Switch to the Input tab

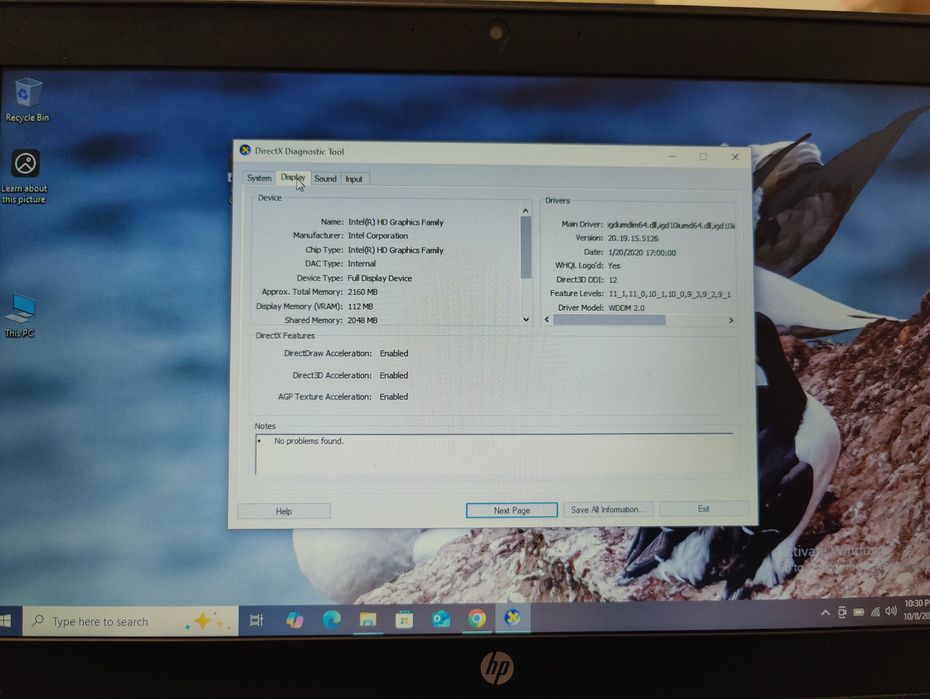pyautogui.click(x=354, y=179)
